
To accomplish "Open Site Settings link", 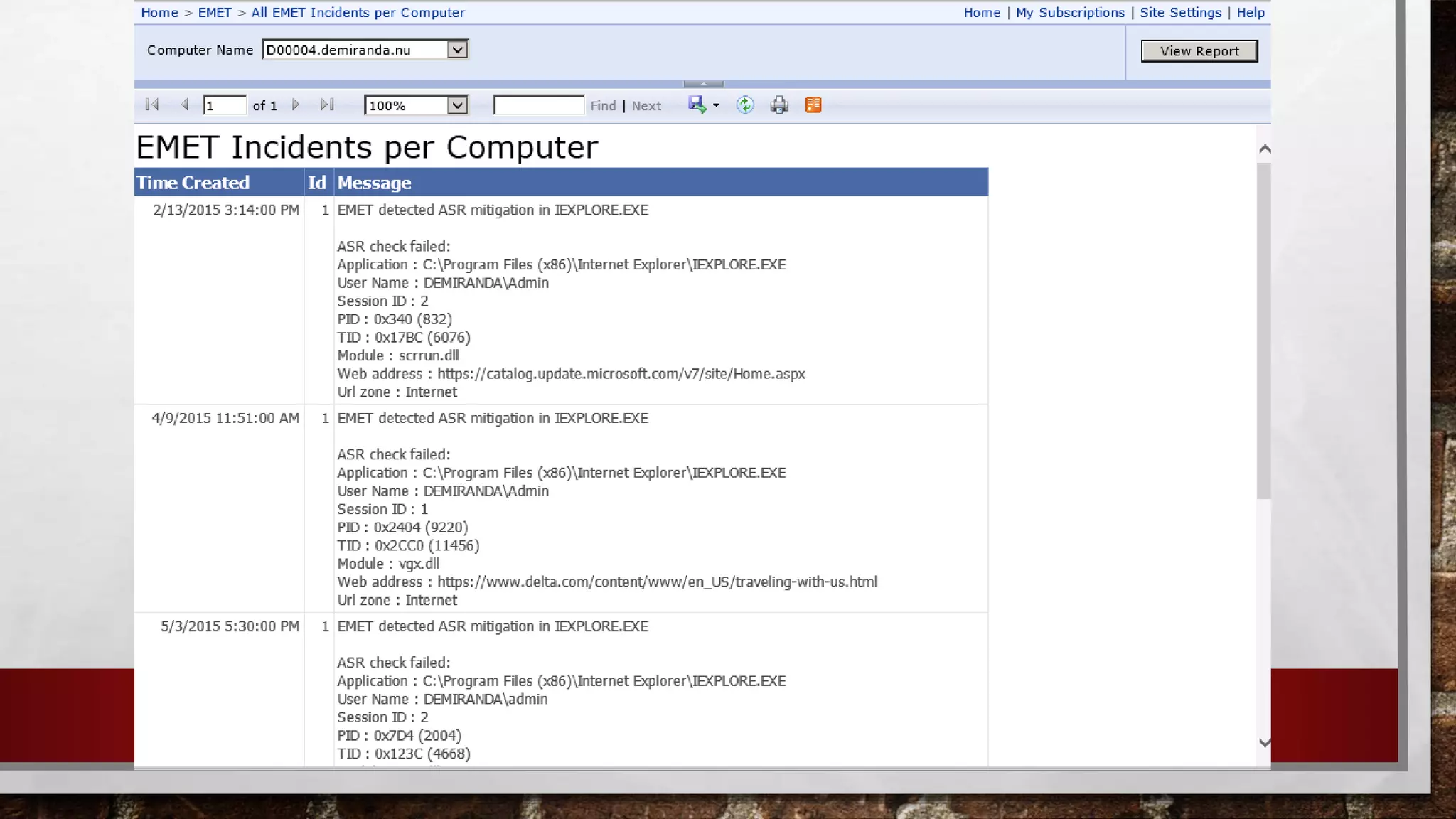I will [1180, 12].
